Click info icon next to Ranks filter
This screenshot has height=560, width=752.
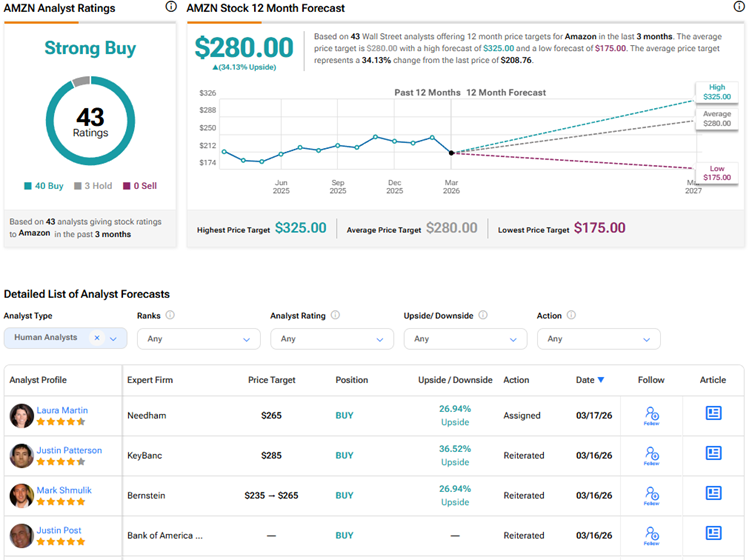[x=170, y=316]
